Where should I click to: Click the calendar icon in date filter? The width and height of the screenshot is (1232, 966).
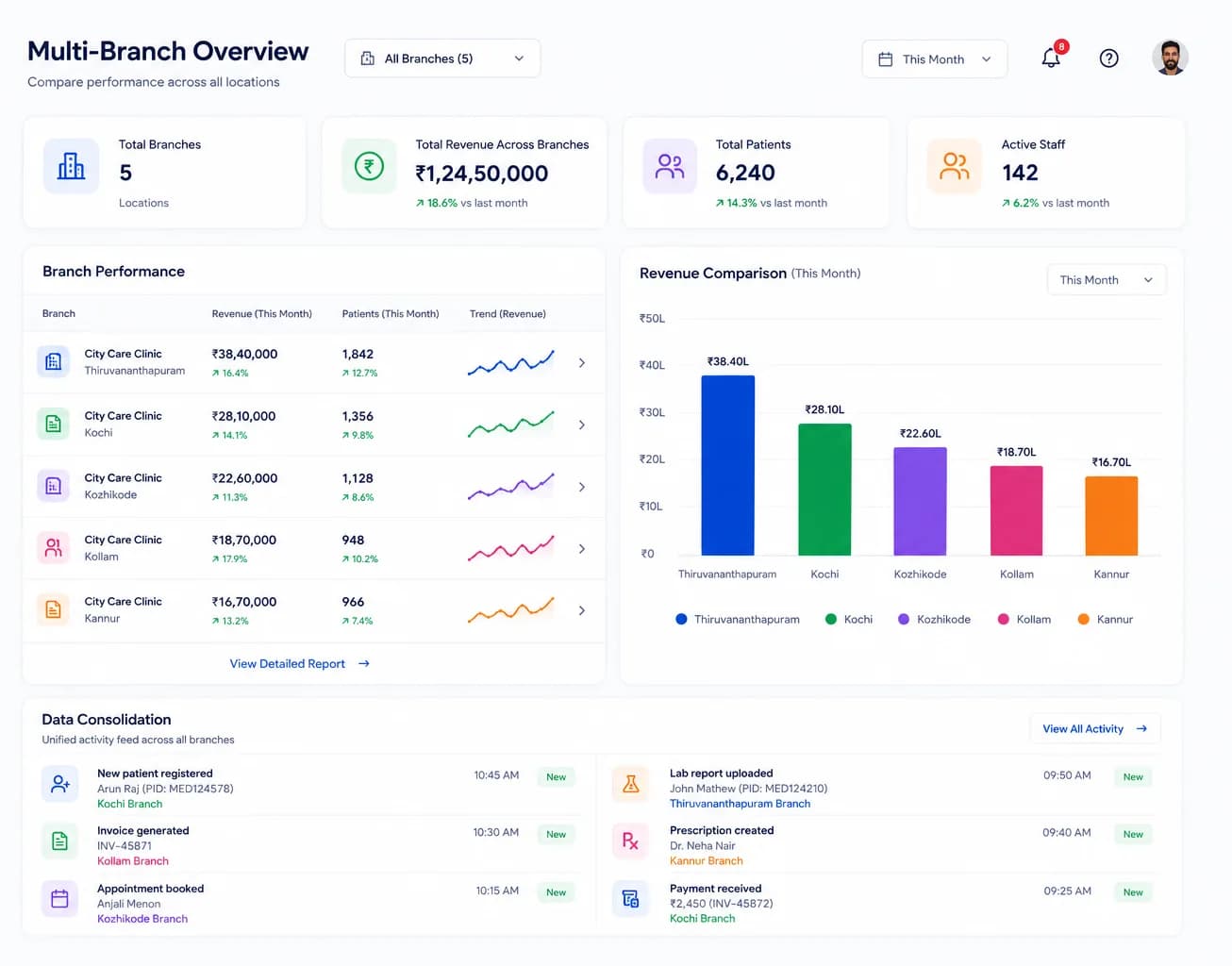[885, 58]
